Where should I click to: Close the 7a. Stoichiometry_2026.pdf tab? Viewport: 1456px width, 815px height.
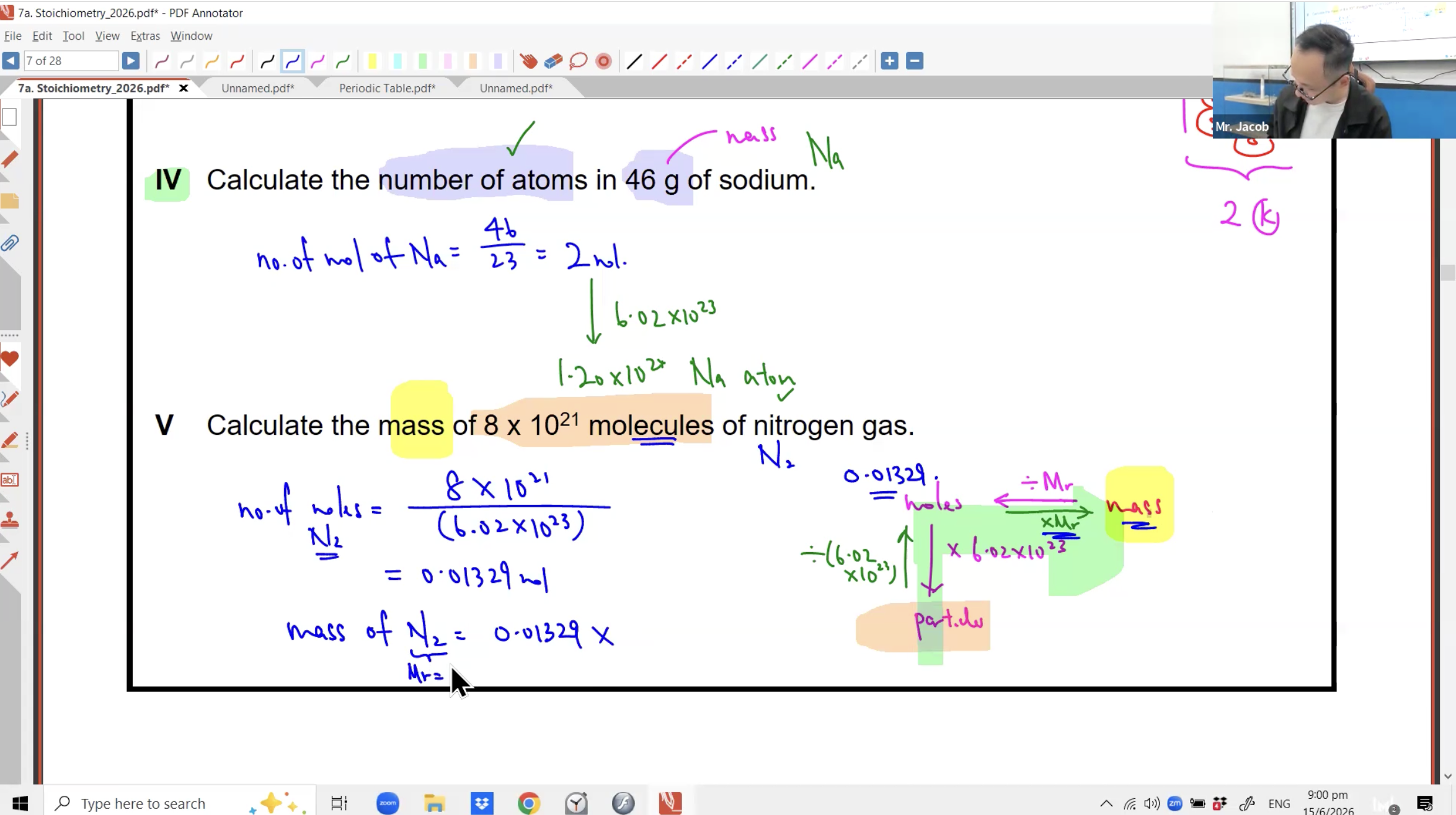click(x=184, y=88)
